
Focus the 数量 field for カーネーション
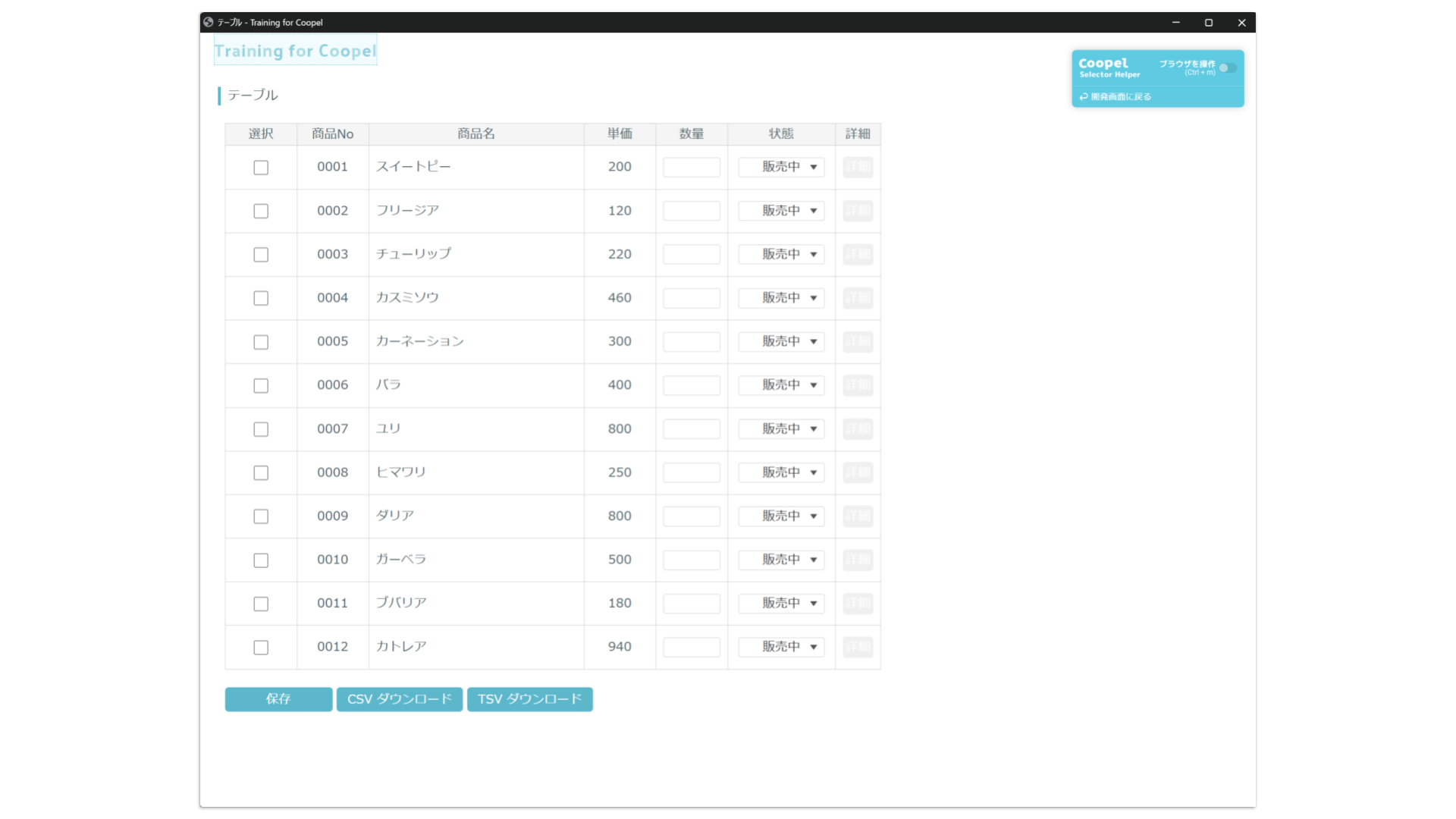pos(692,341)
